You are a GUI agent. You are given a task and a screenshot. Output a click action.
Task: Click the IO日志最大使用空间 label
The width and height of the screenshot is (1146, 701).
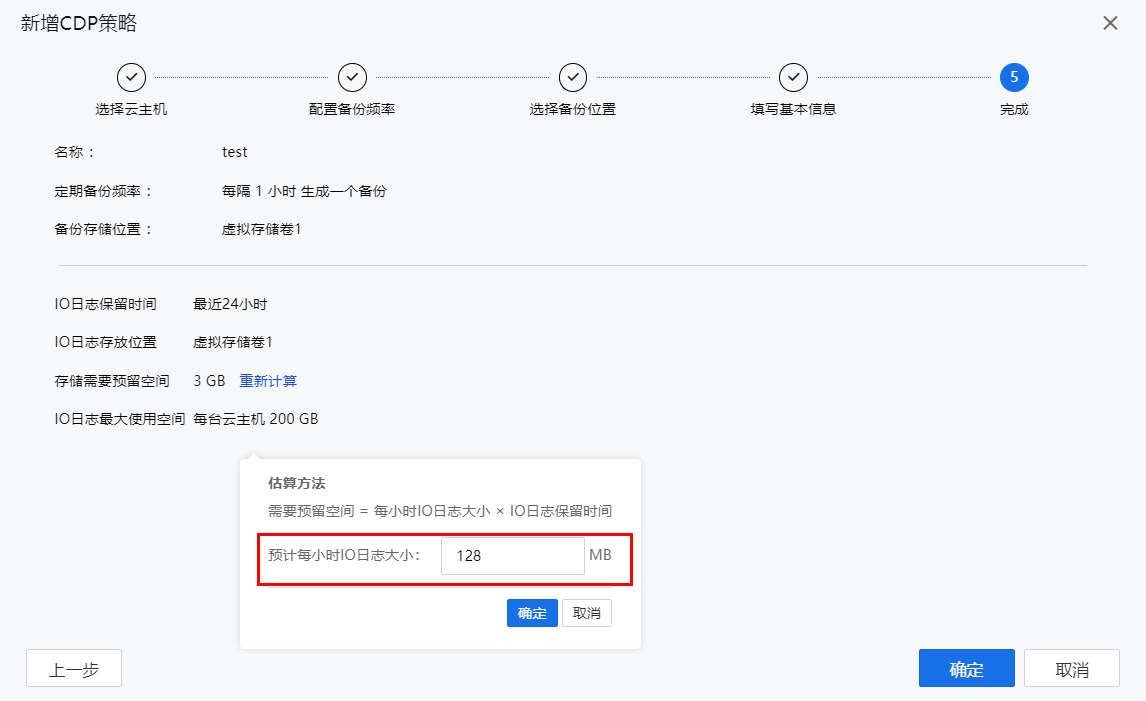120,419
